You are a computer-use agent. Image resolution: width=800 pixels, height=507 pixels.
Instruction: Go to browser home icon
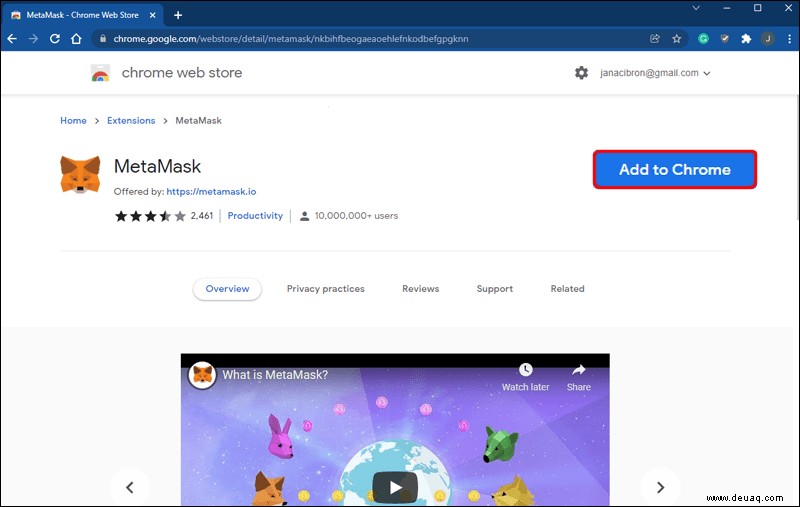click(76, 39)
